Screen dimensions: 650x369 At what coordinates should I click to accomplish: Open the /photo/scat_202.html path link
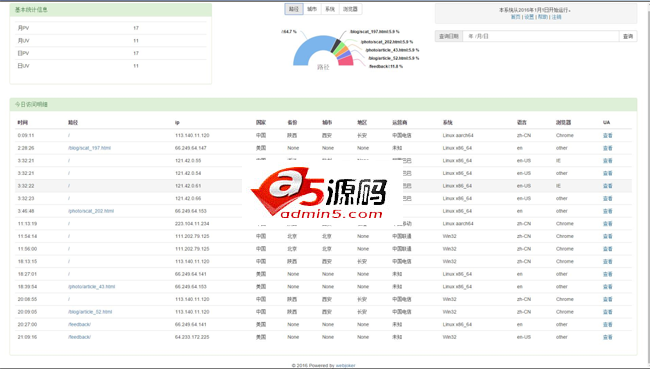(x=91, y=211)
